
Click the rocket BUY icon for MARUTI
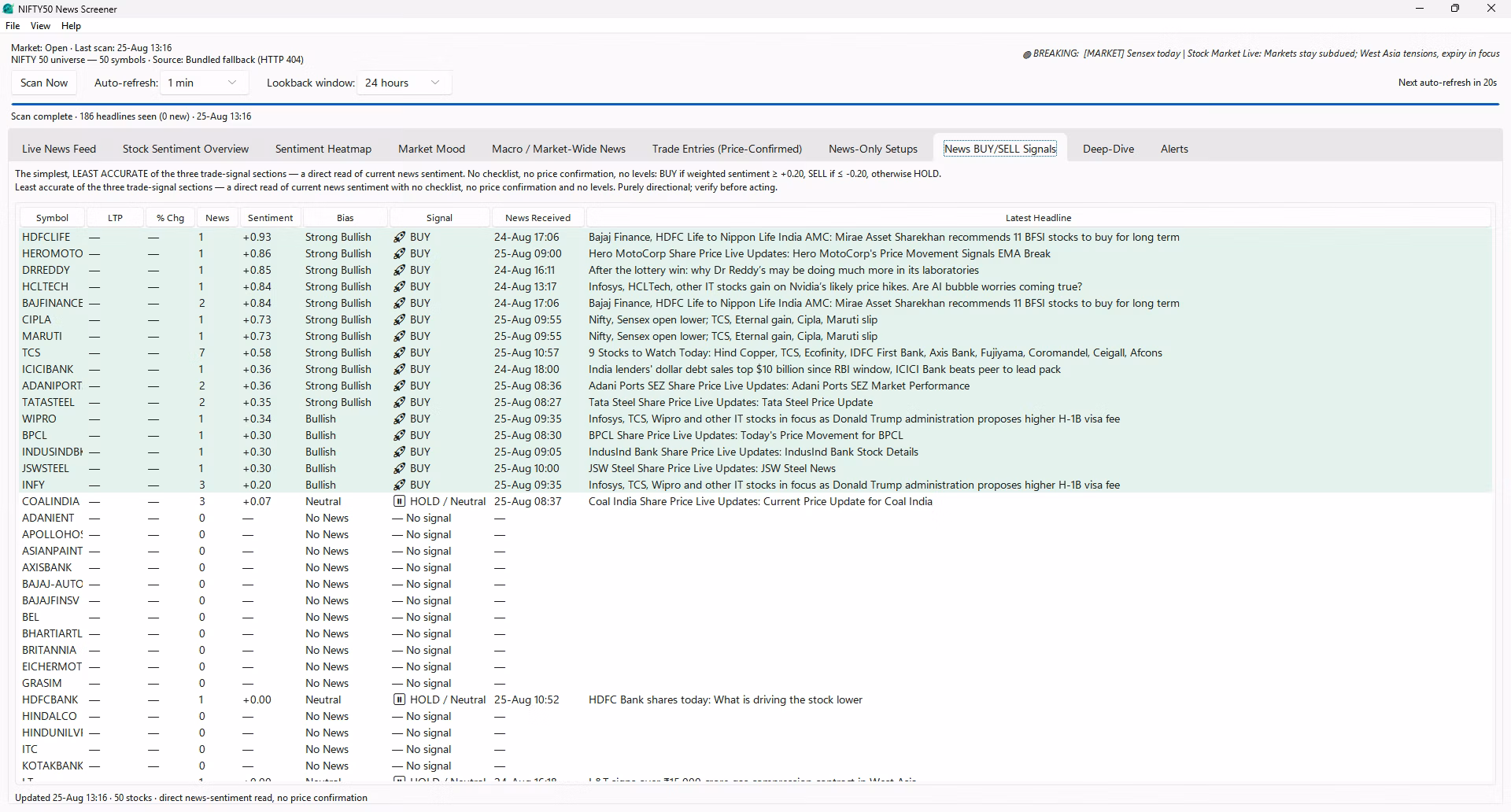click(x=400, y=336)
